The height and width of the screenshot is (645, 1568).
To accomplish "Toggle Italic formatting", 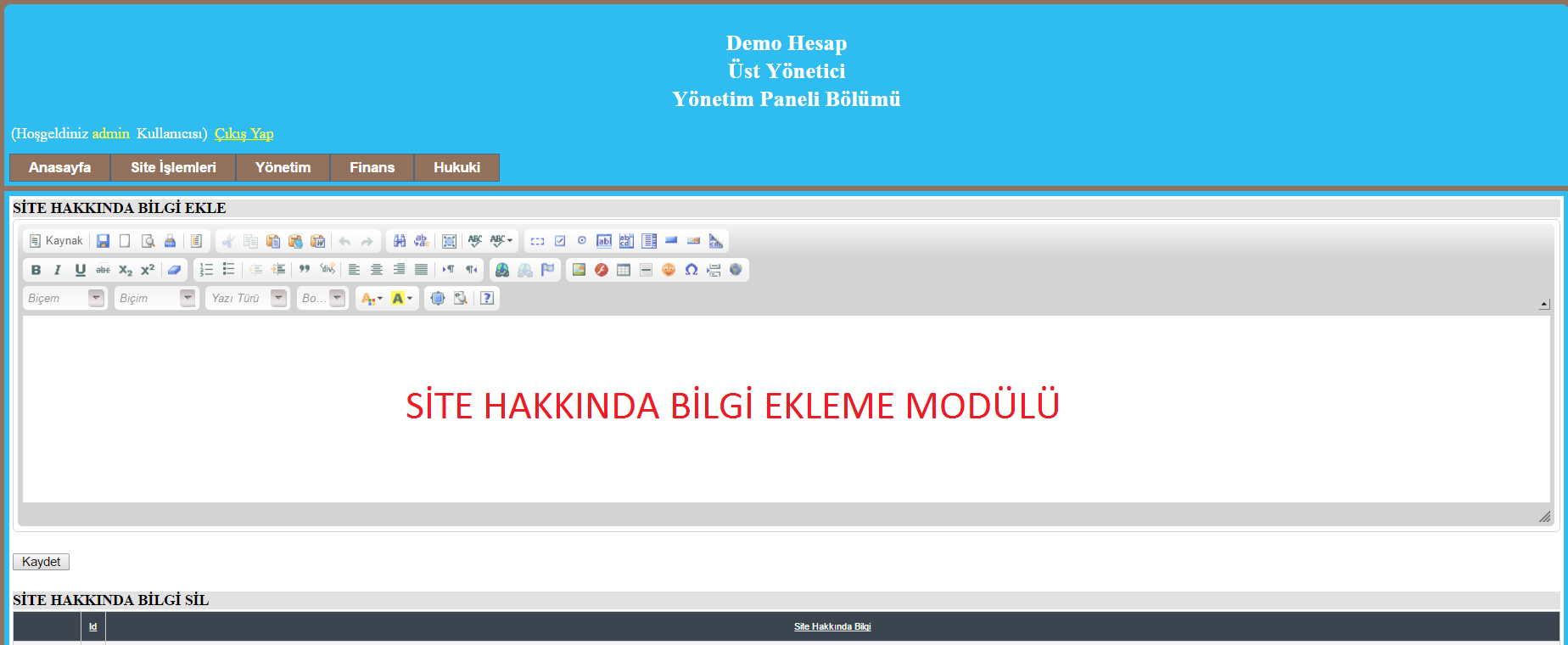I will click(58, 270).
